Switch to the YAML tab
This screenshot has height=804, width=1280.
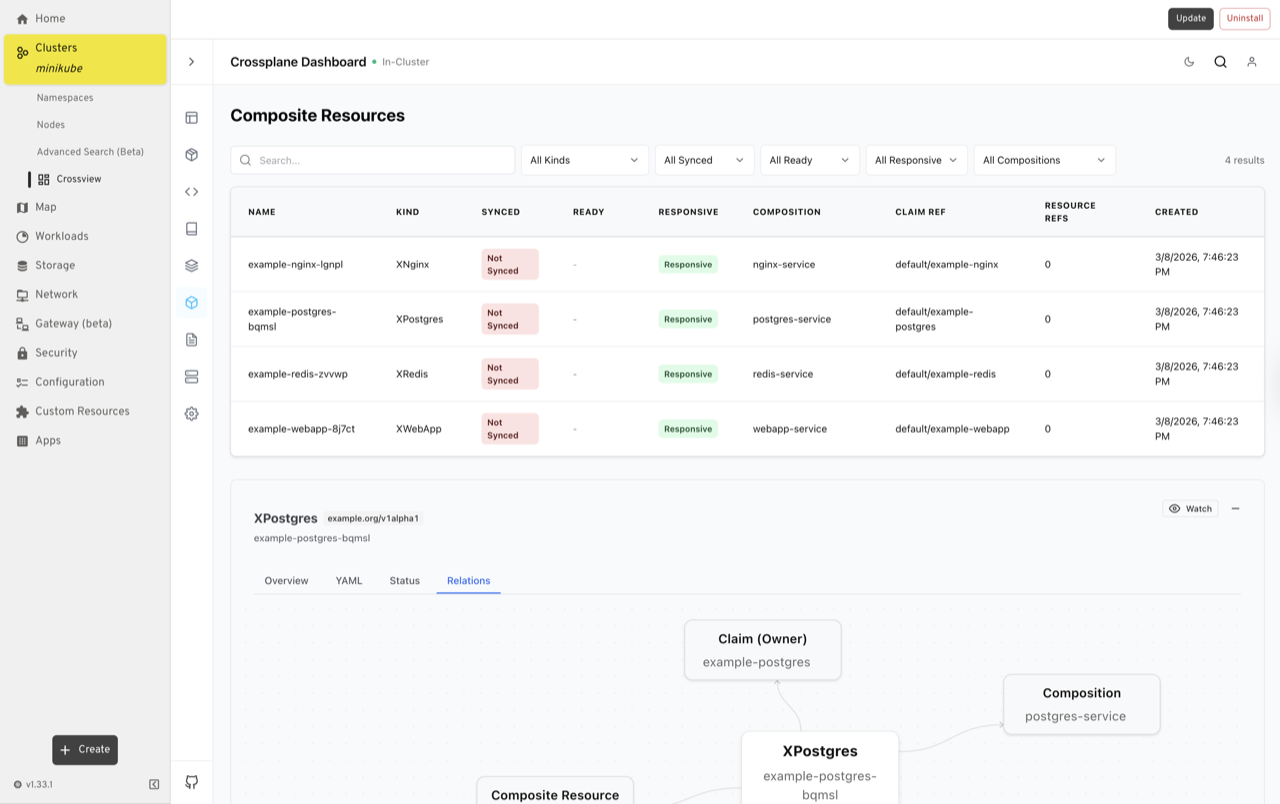(349, 581)
